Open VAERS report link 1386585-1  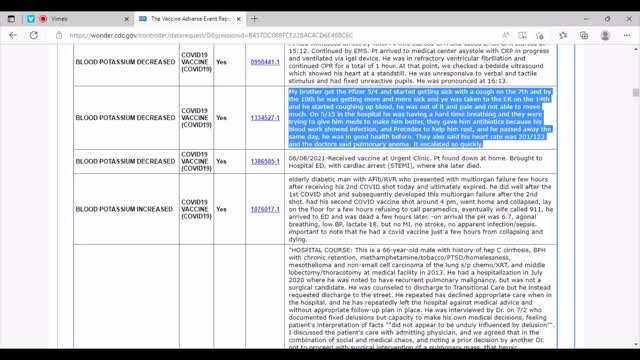(265, 161)
